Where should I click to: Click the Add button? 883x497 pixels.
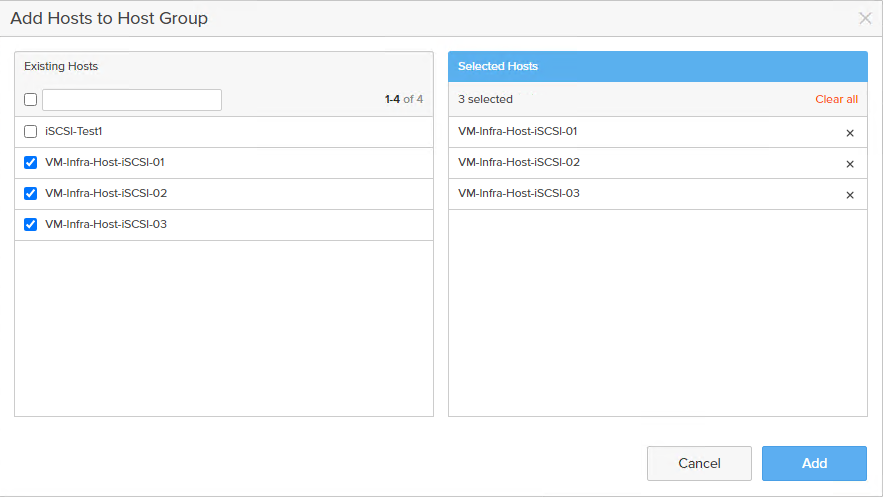814,463
